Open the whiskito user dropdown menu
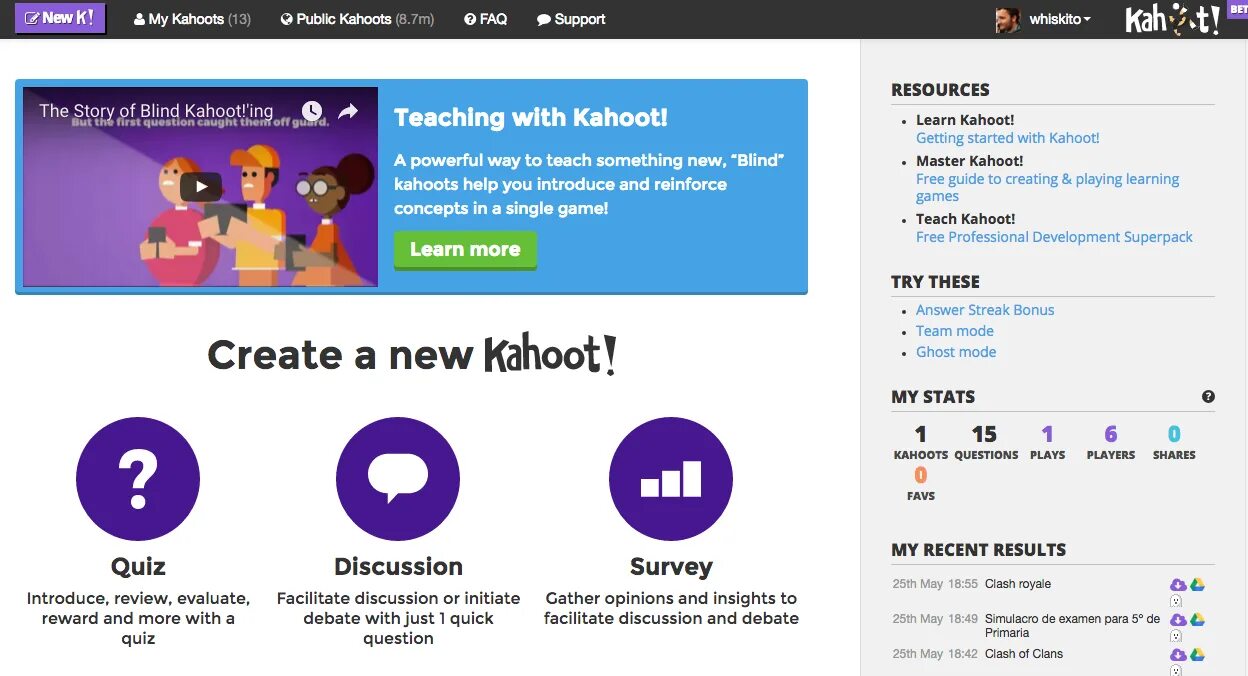1248x676 pixels. click(1044, 19)
